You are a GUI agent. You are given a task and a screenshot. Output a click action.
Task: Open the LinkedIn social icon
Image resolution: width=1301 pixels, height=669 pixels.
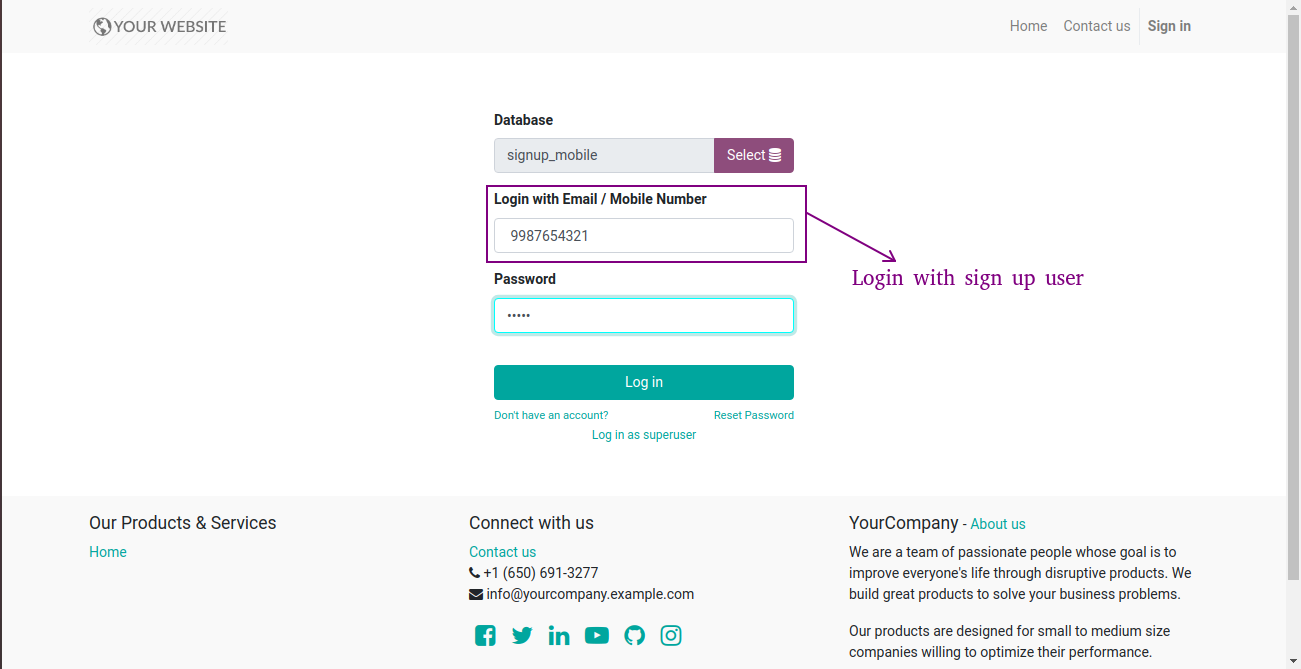coord(559,635)
